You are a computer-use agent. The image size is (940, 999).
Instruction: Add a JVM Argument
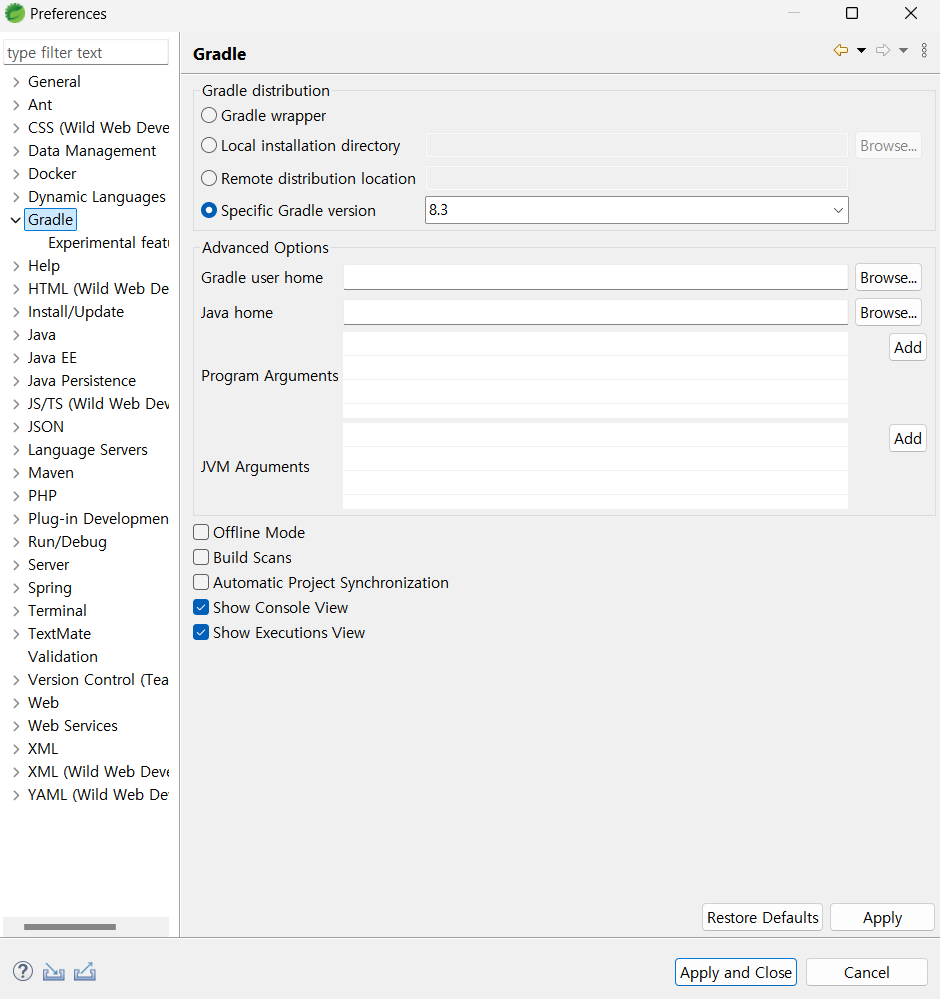pyautogui.click(x=907, y=438)
